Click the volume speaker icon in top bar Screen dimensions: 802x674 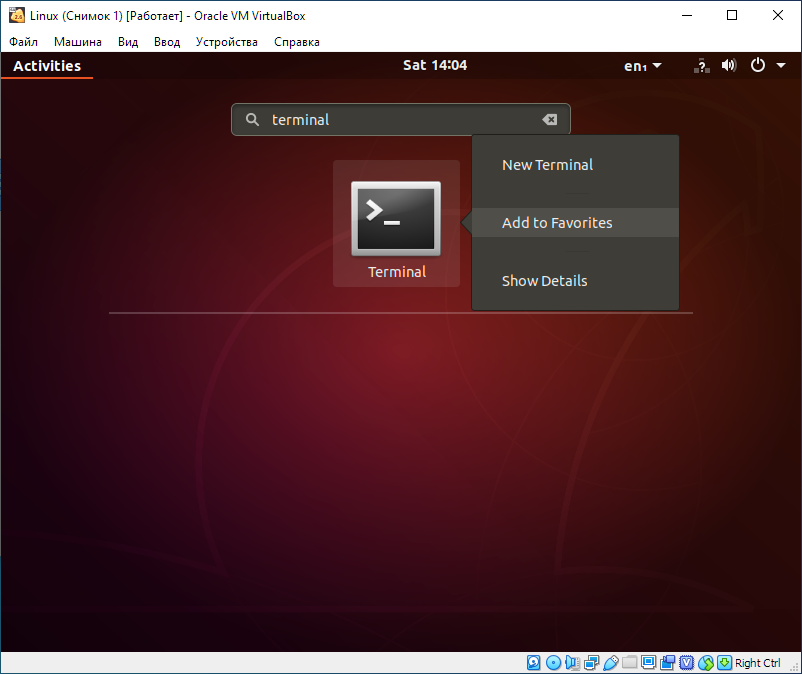[729, 66]
